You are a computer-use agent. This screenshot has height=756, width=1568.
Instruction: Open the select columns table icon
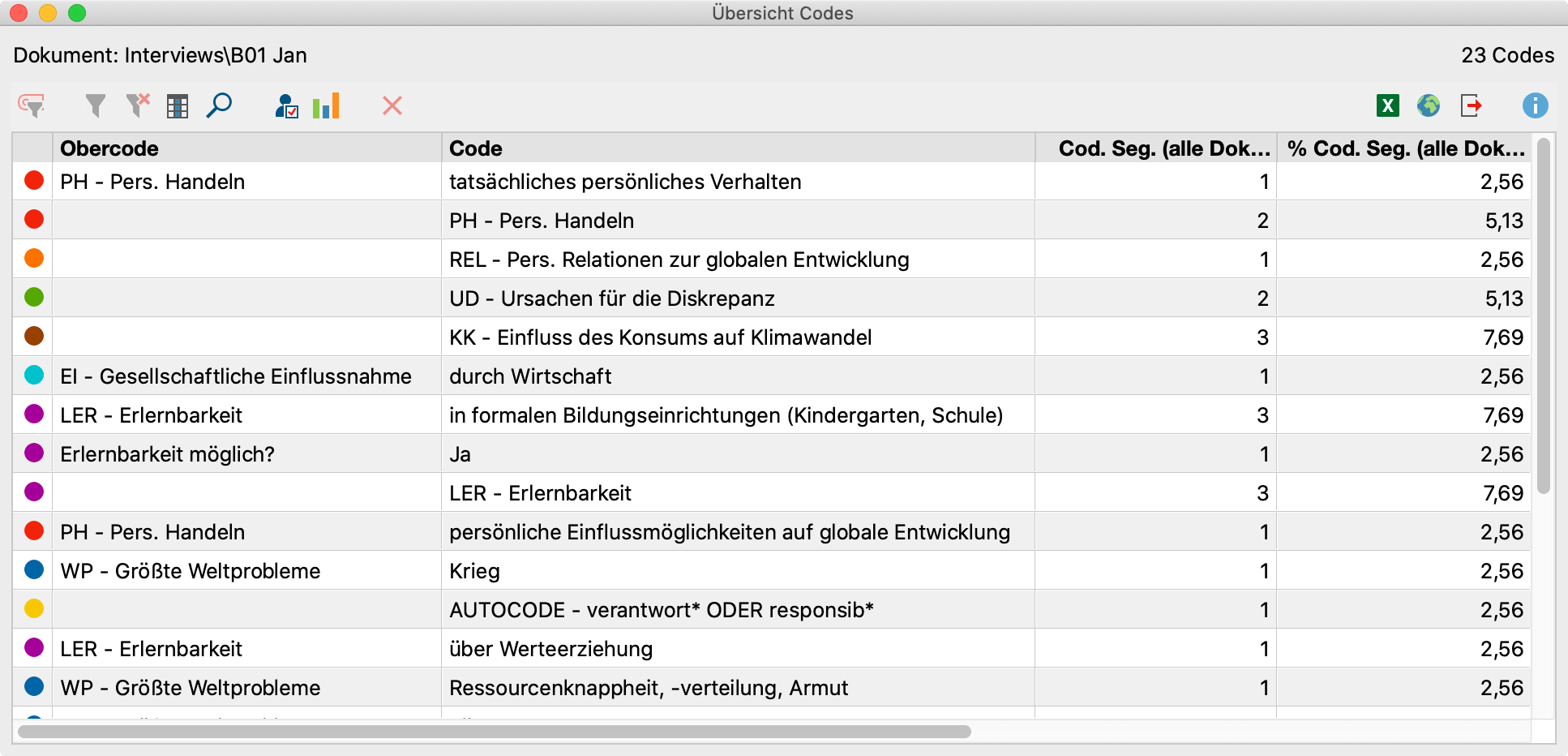tap(178, 105)
